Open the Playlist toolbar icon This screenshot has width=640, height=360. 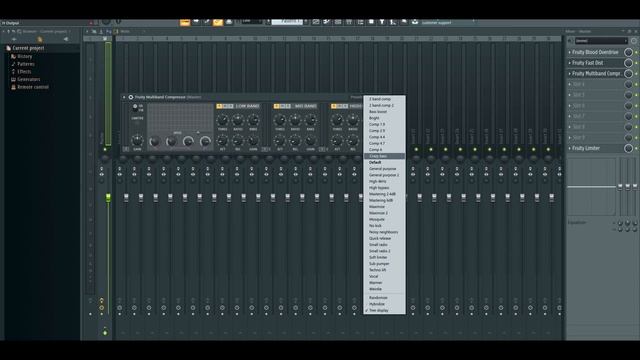316,22
